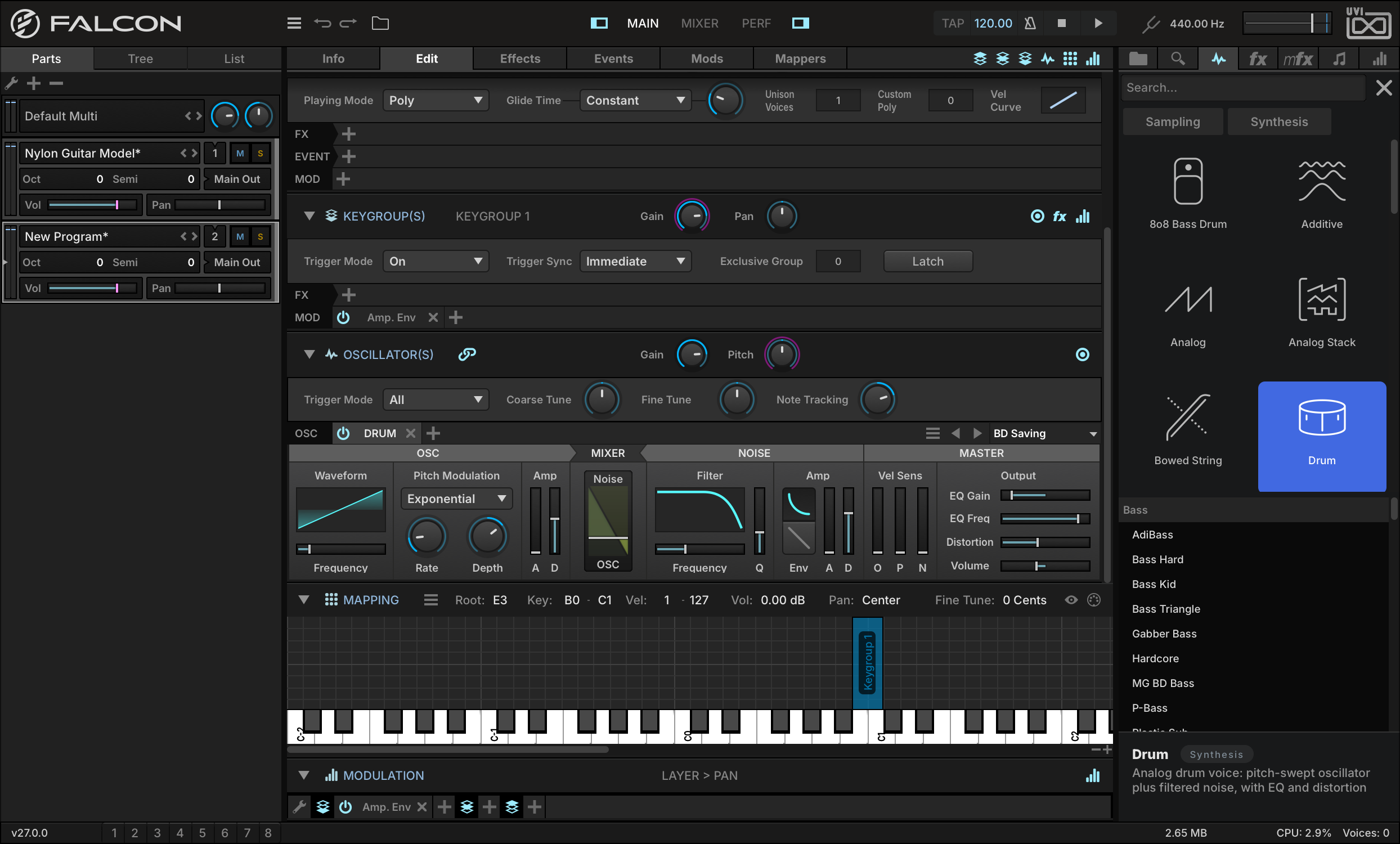Open the Playing Mode Poly dropdown
Screen dimensions: 1400x844
point(436,101)
